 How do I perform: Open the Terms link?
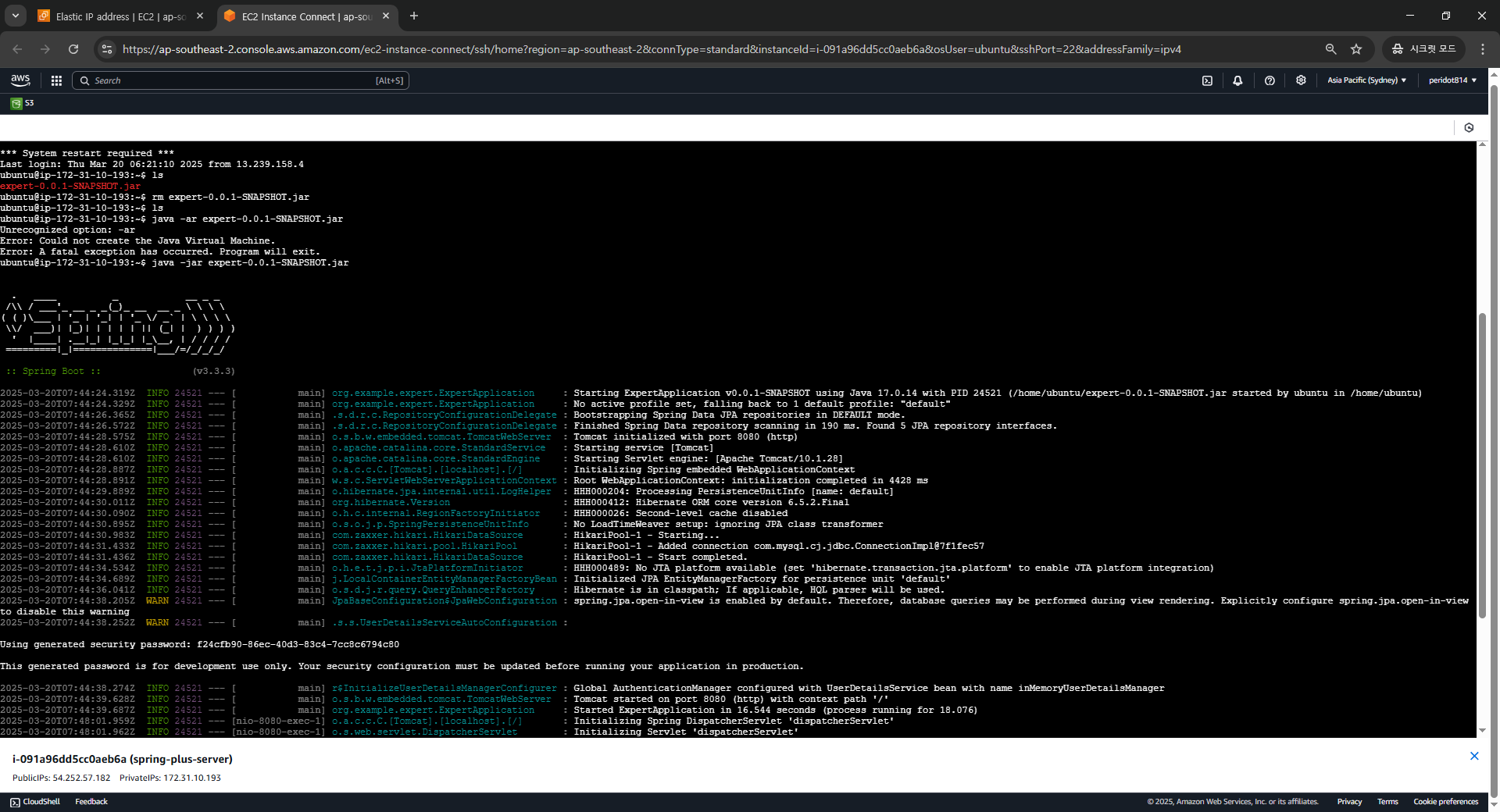(x=1387, y=802)
